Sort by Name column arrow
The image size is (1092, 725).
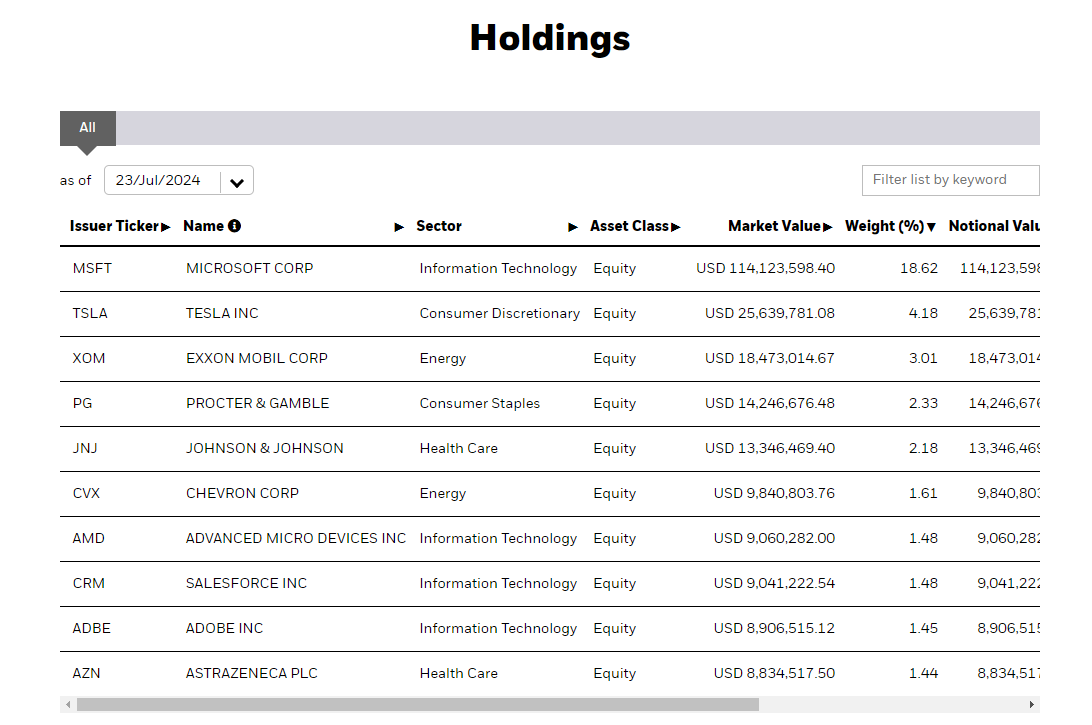point(399,227)
